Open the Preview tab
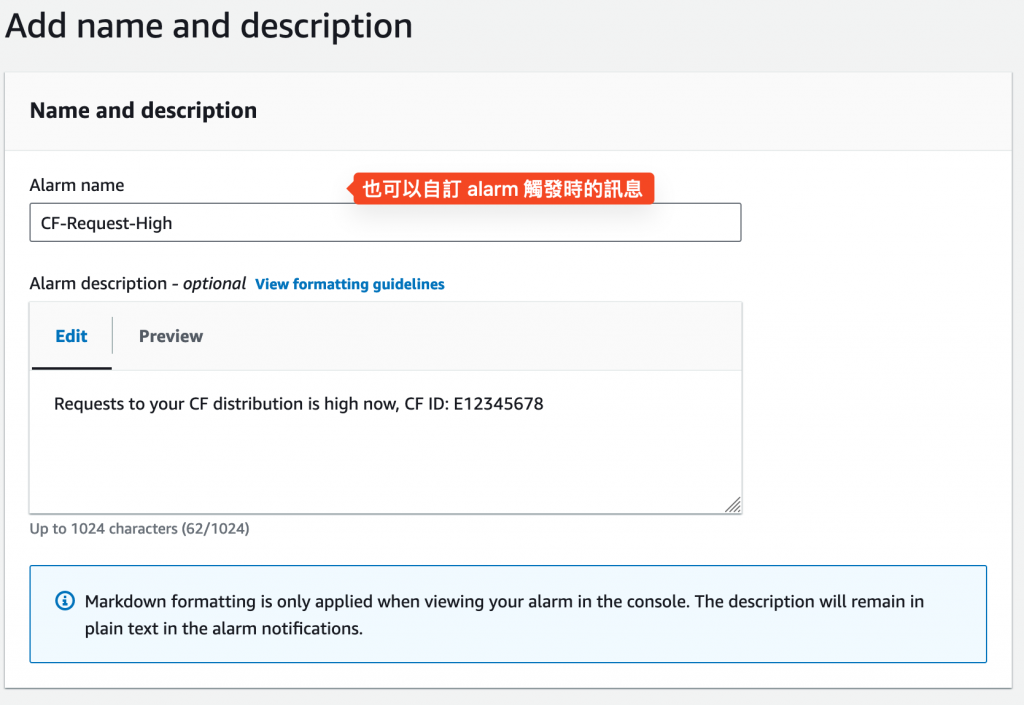Viewport: 1024px width, 705px height. 171,336
